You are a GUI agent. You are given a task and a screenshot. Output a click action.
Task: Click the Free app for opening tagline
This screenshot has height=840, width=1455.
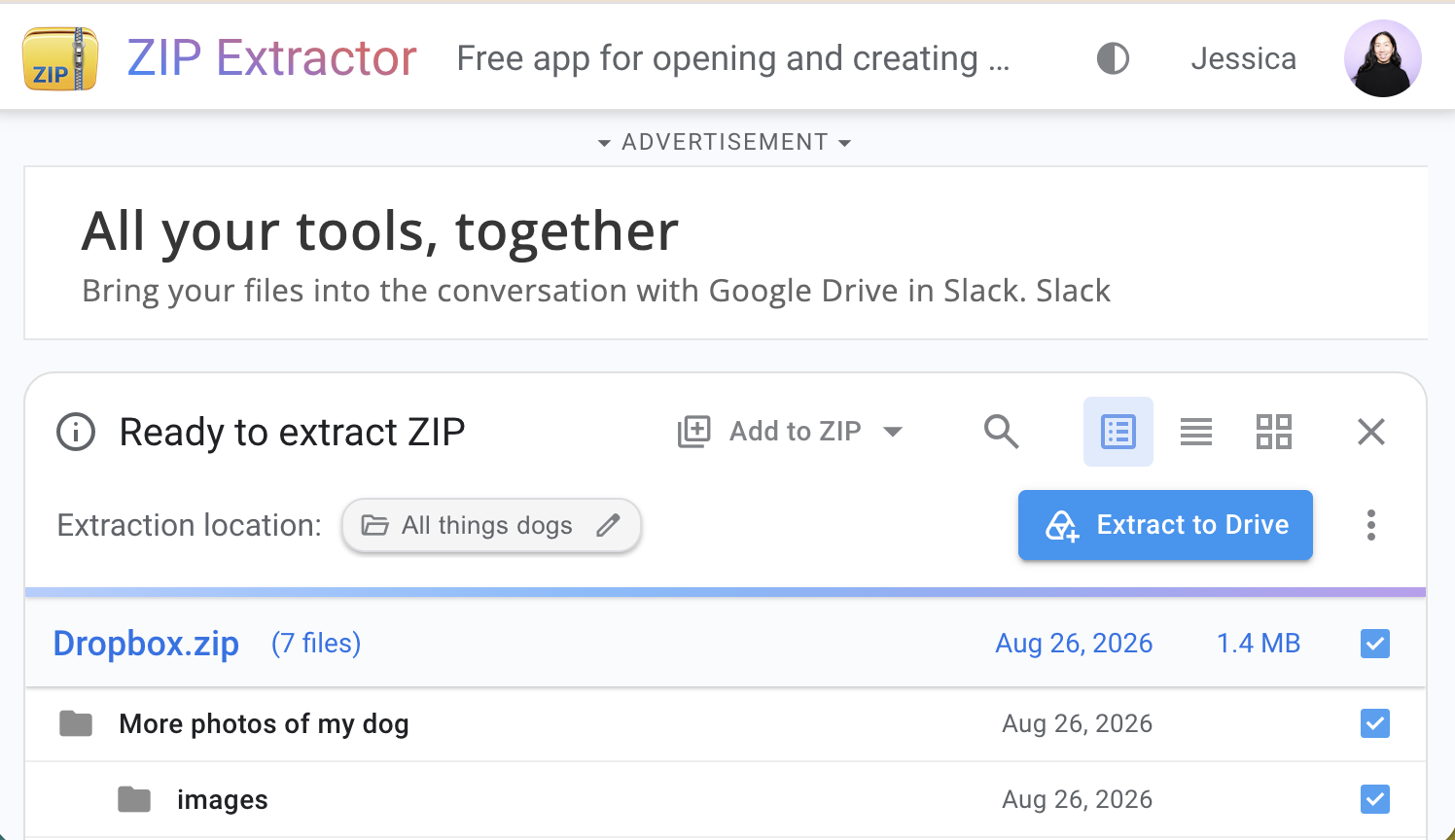coord(733,58)
